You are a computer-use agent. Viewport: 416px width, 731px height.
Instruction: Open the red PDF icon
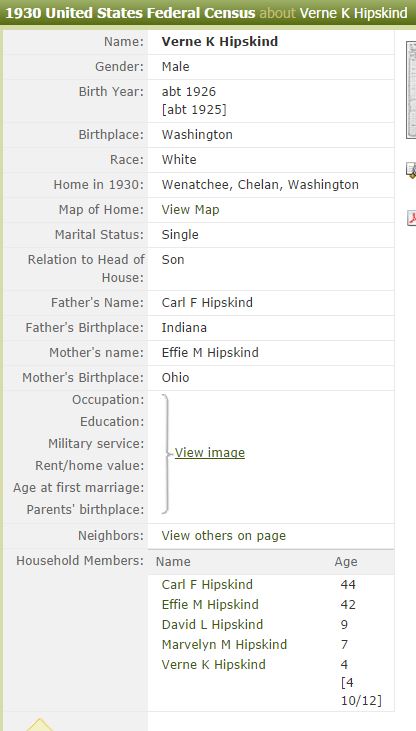(x=412, y=218)
